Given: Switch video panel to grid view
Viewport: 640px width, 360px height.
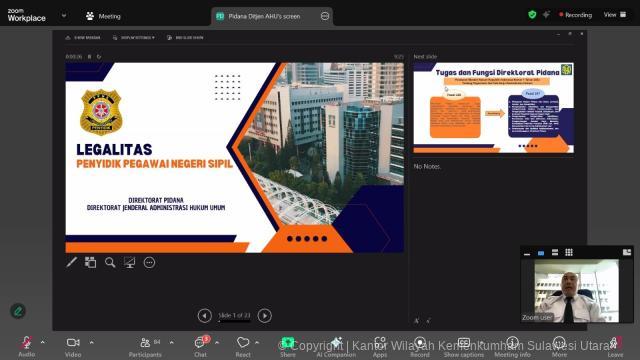Looking at the screenshot, I should tap(569, 253).
